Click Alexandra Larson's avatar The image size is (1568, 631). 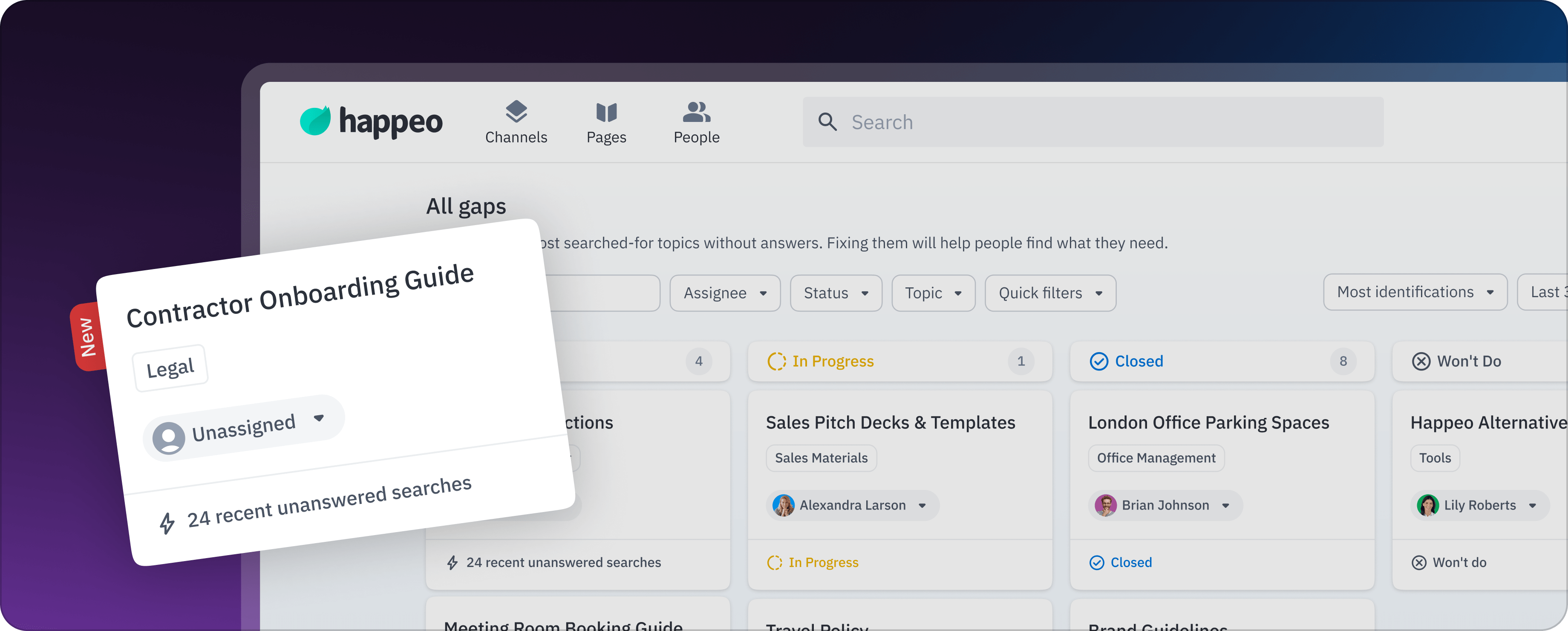tap(784, 505)
